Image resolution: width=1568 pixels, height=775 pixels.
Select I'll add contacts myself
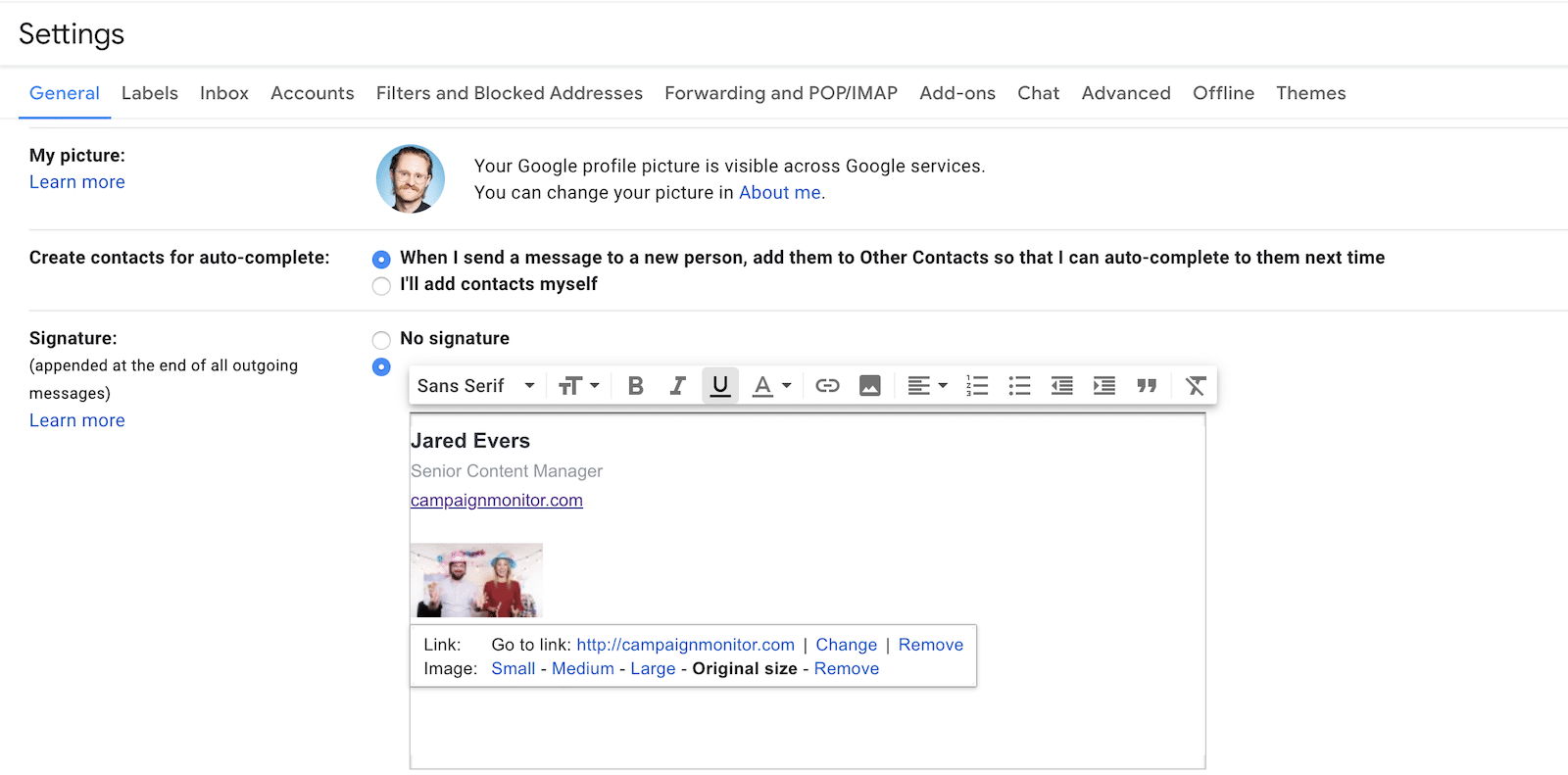point(381,286)
